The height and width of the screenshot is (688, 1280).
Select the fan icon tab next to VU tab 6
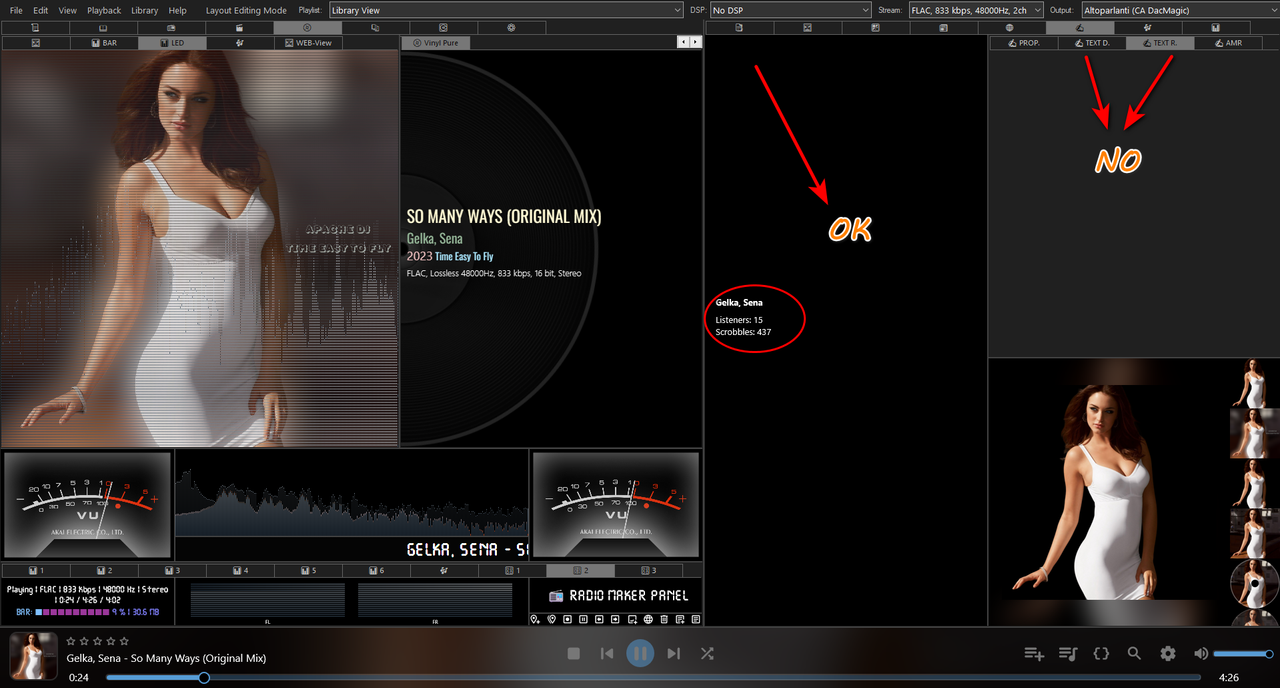444,571
